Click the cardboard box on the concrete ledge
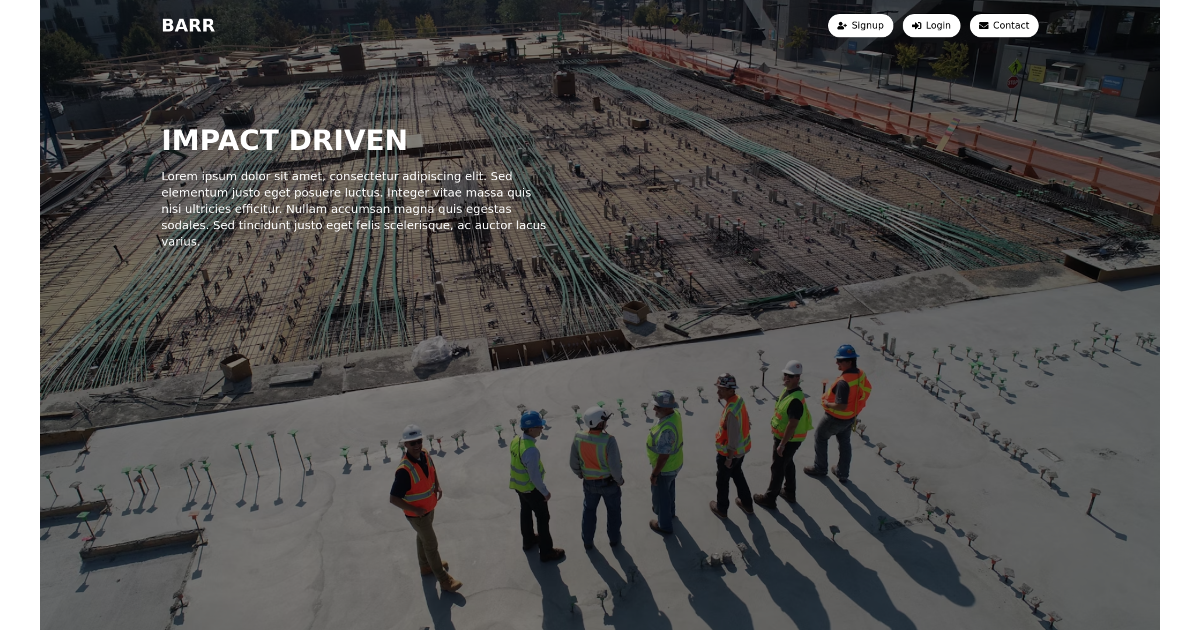Viewport: 1200px width, 630px height. (236, 367)
